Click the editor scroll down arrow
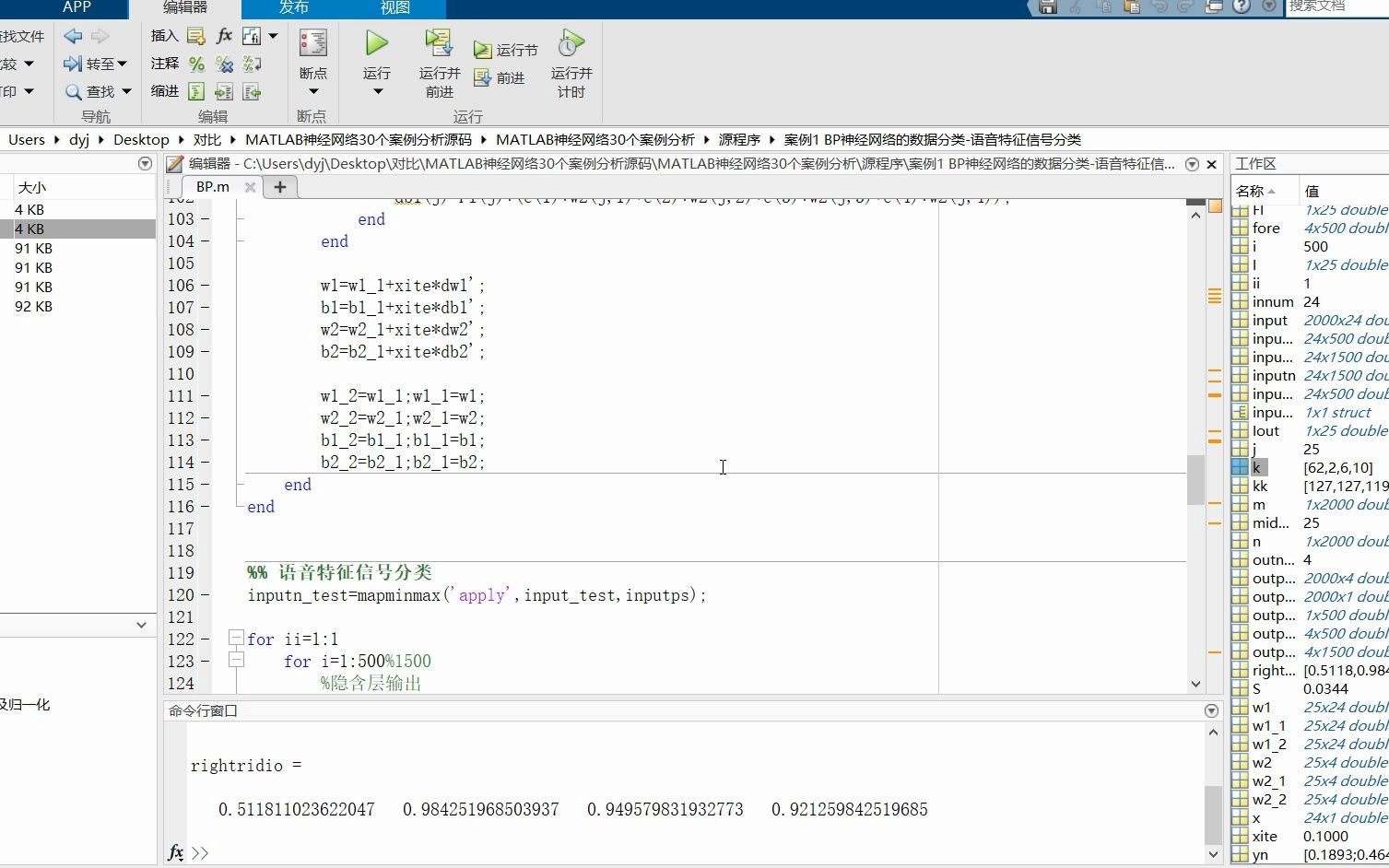Image resolution: width=1389 pixels, height=868 pixels. point(1195,684)
